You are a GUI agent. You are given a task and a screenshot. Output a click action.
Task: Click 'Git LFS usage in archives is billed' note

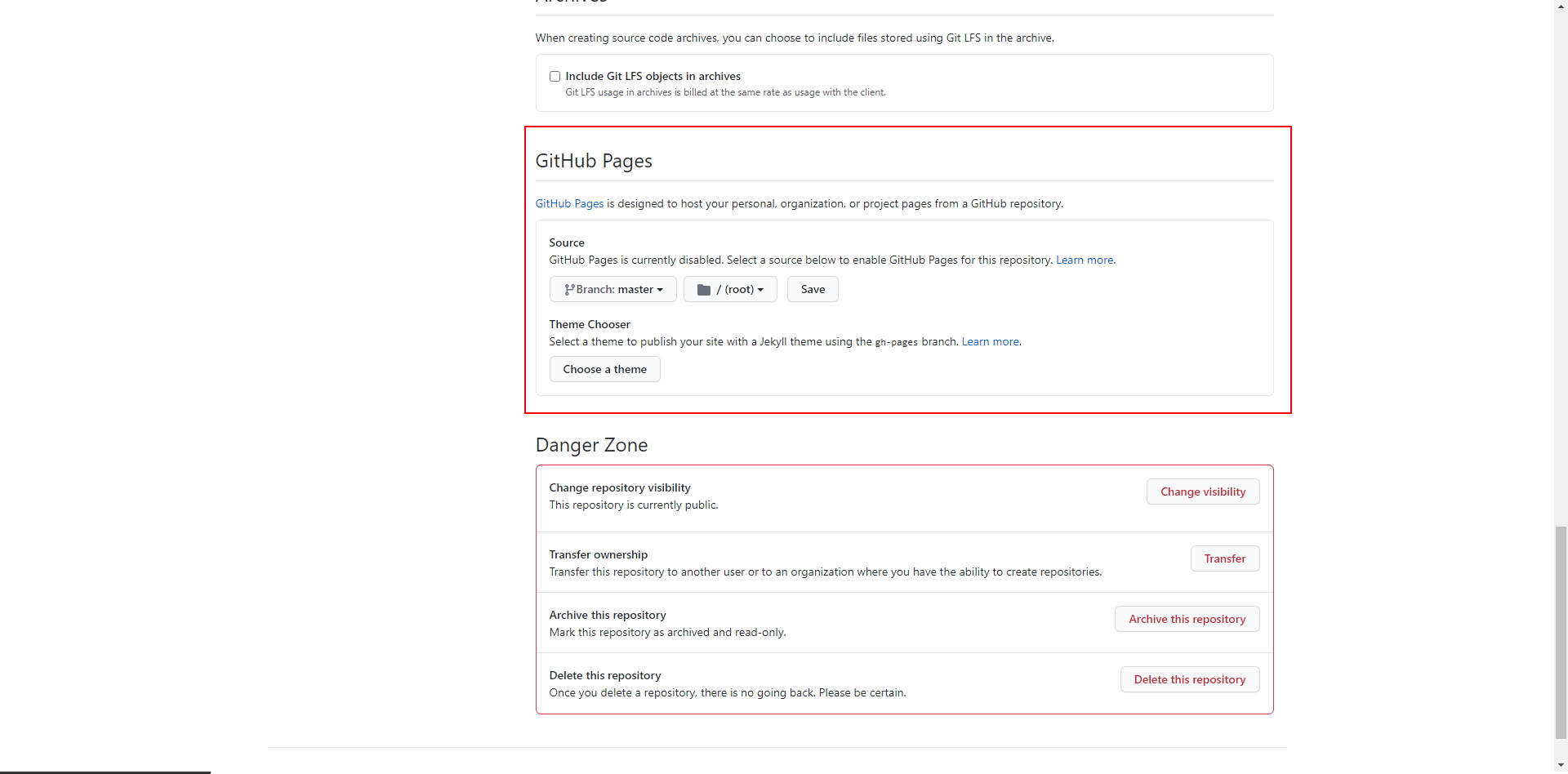tap(725, 92)
